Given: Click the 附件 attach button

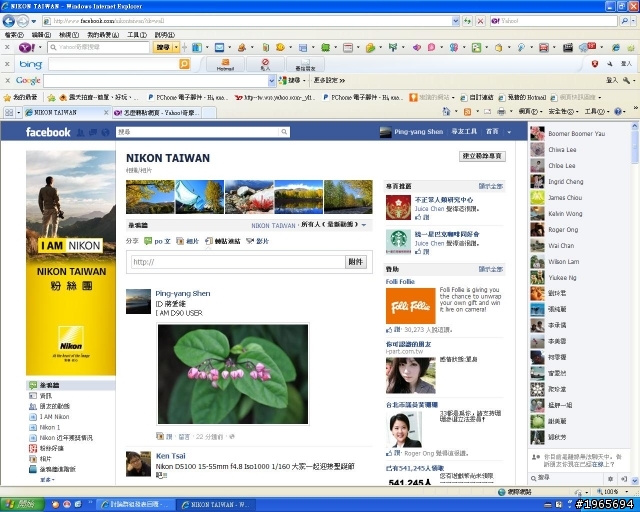Looking at the screenshot, I should [356, 262].
